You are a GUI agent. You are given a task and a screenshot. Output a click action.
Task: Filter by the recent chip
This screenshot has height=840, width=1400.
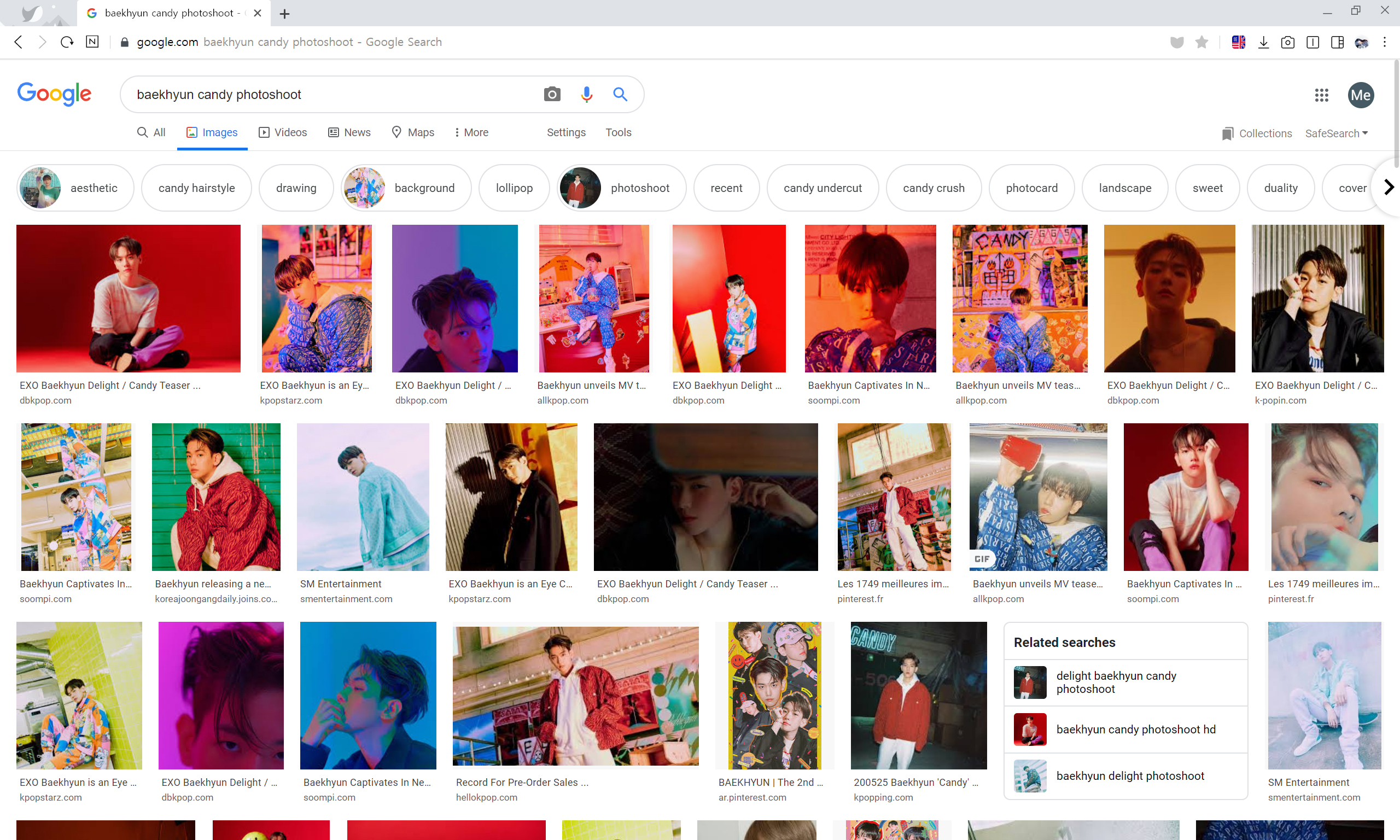tap(726, 188)
